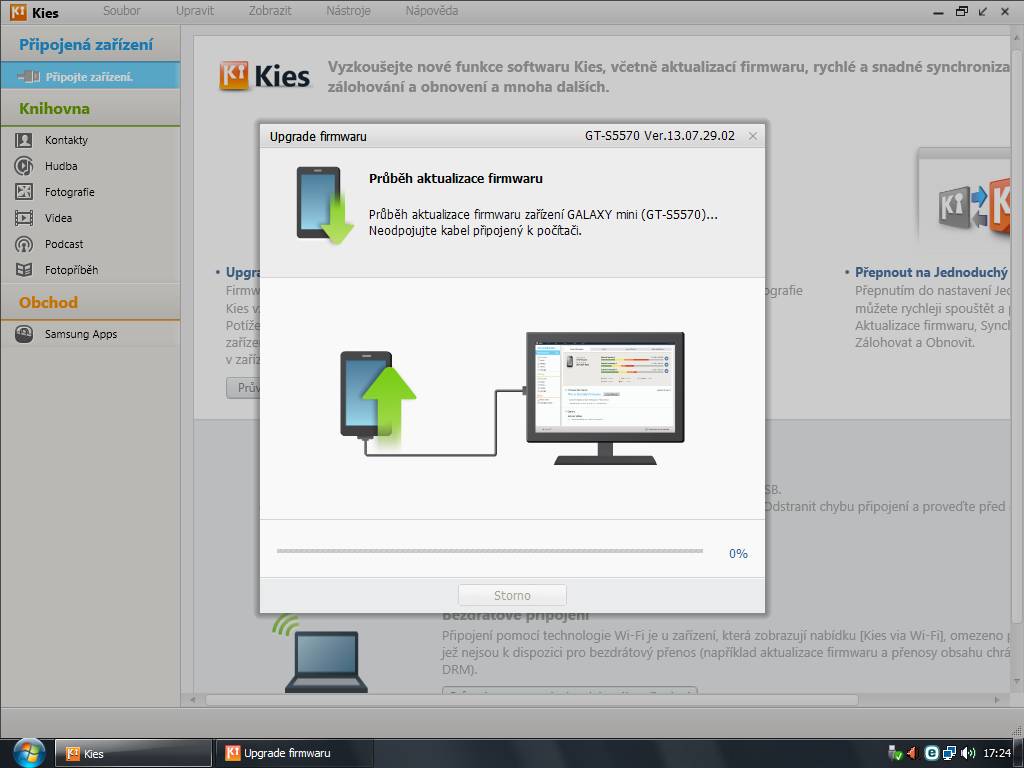Open the Fotopříběh book icon

coord(24,270)
